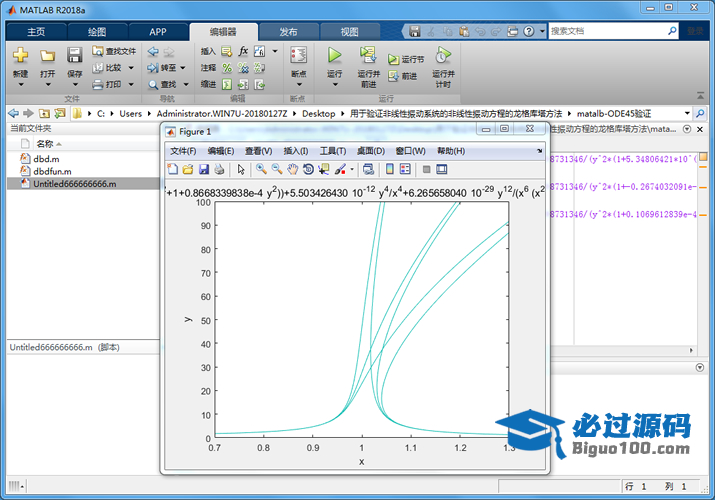Click the insert colorbar icon in Figure 1
The image size is (715, 500).
[390, 169]
